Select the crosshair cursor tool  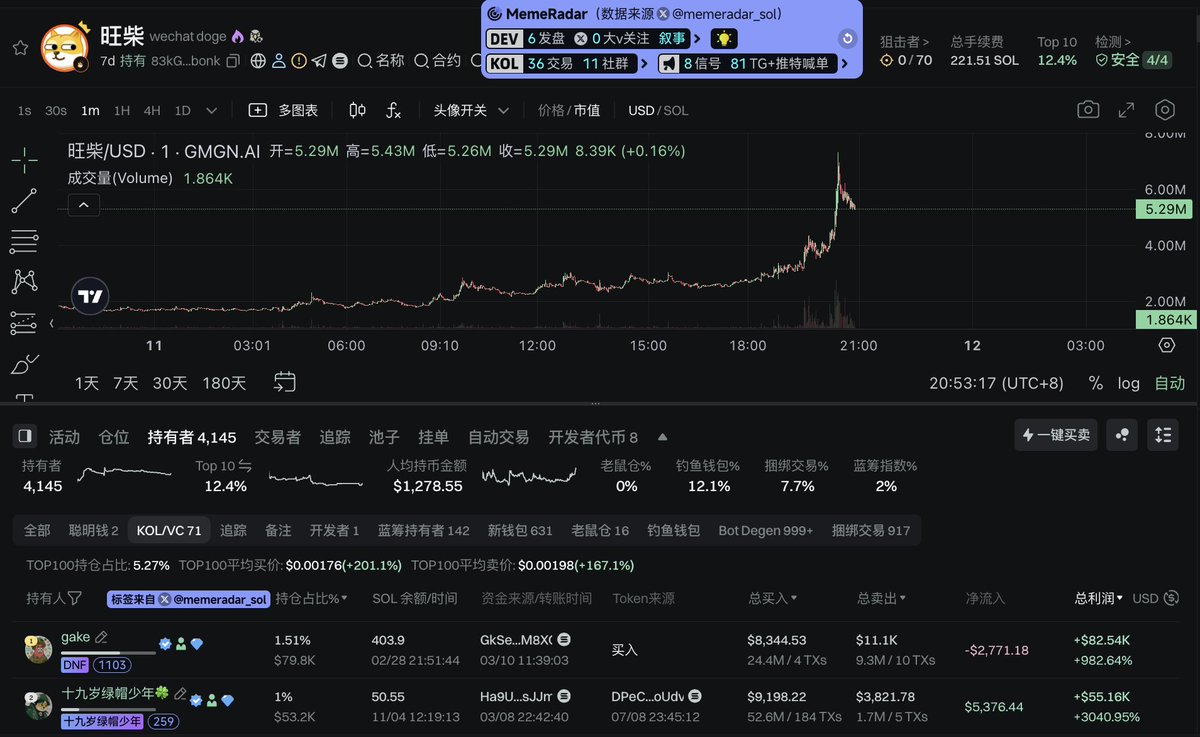tap(24, 159)
